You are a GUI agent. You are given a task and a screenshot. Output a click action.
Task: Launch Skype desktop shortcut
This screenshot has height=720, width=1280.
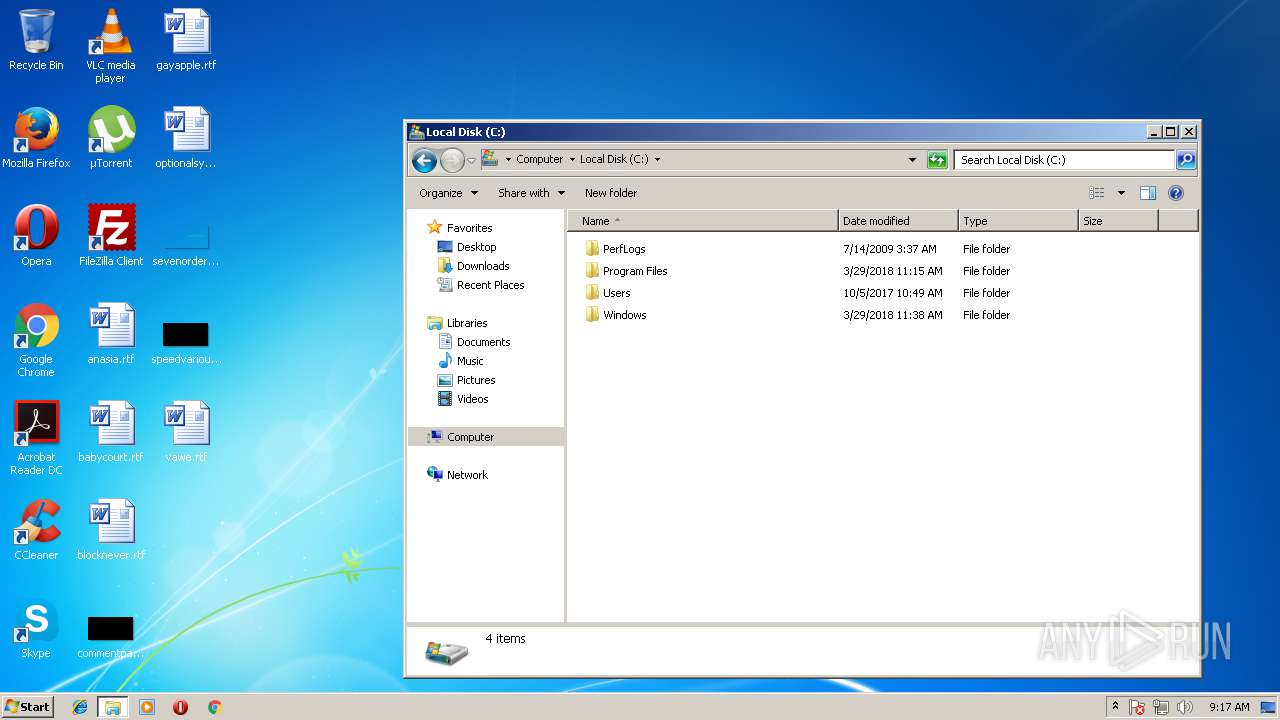pos(36,628)
